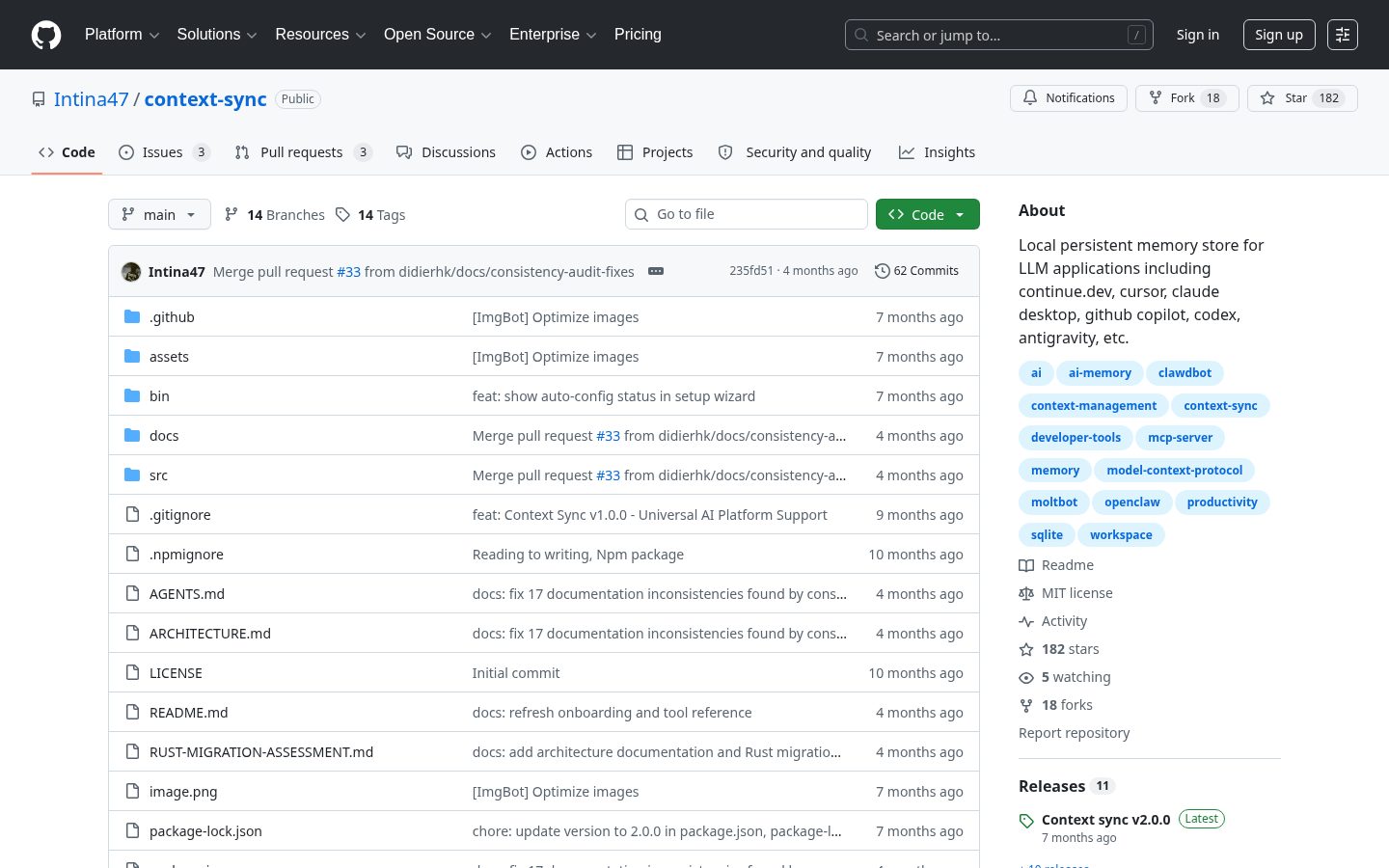
Task: Click the Notifications button
Action: (1069, 98)
